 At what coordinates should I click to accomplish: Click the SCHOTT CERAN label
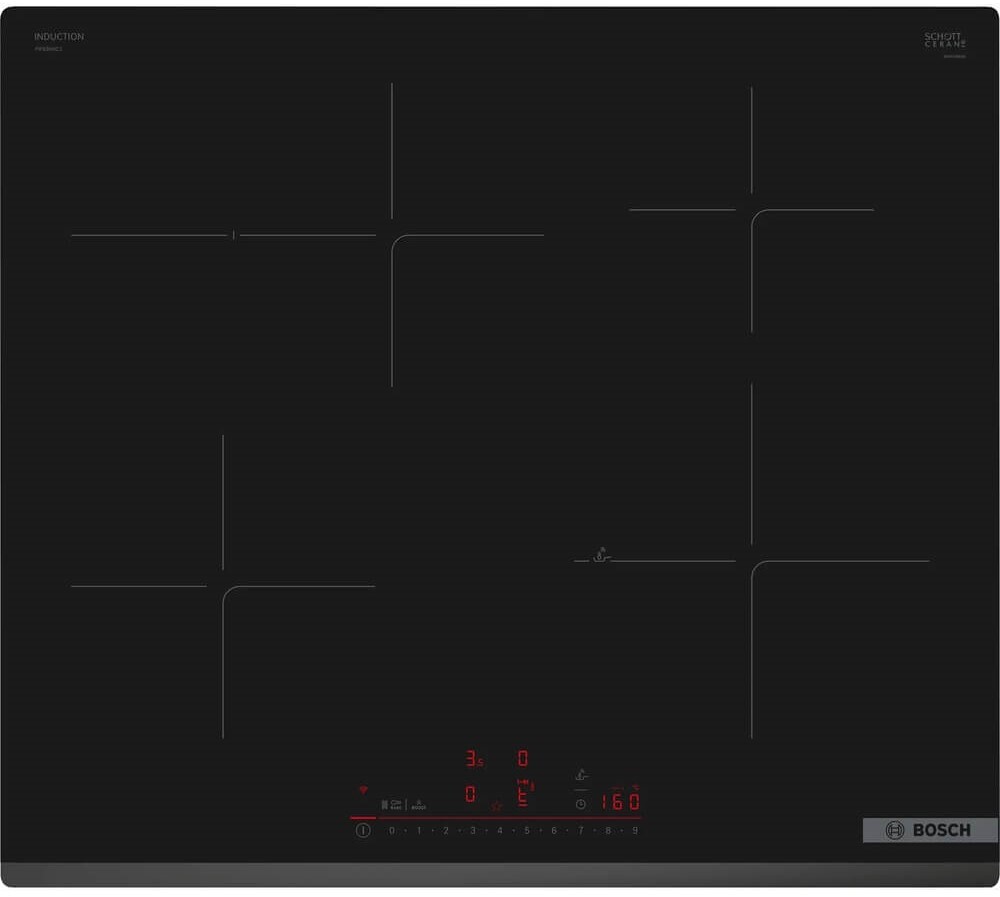944,40
